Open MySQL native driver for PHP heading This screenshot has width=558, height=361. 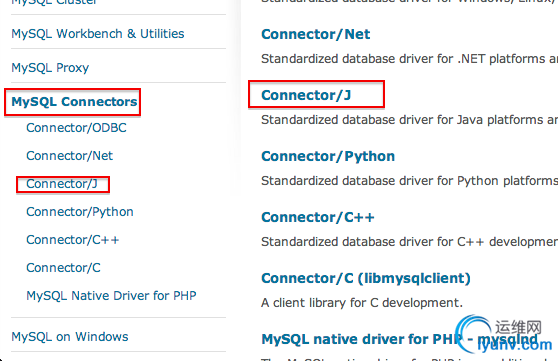pyautogui.click(x=399, y=339)
